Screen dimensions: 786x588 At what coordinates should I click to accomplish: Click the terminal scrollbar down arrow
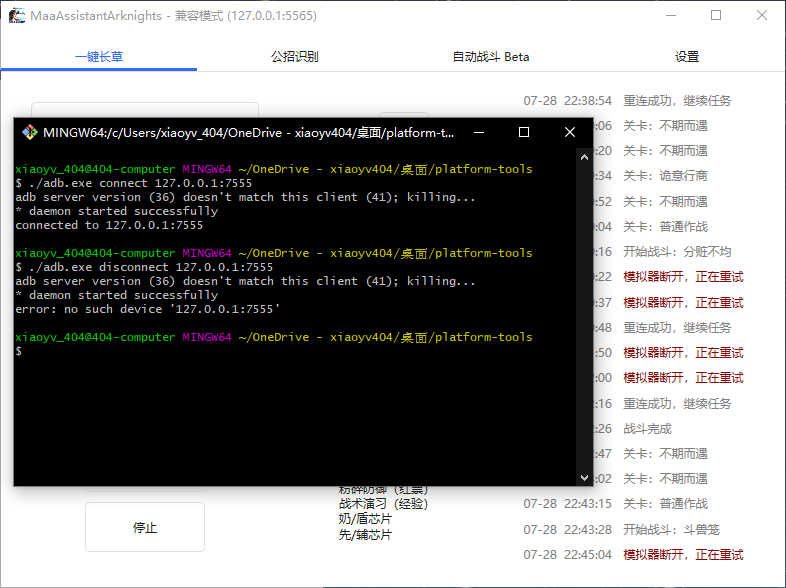(x=584, y=478)
